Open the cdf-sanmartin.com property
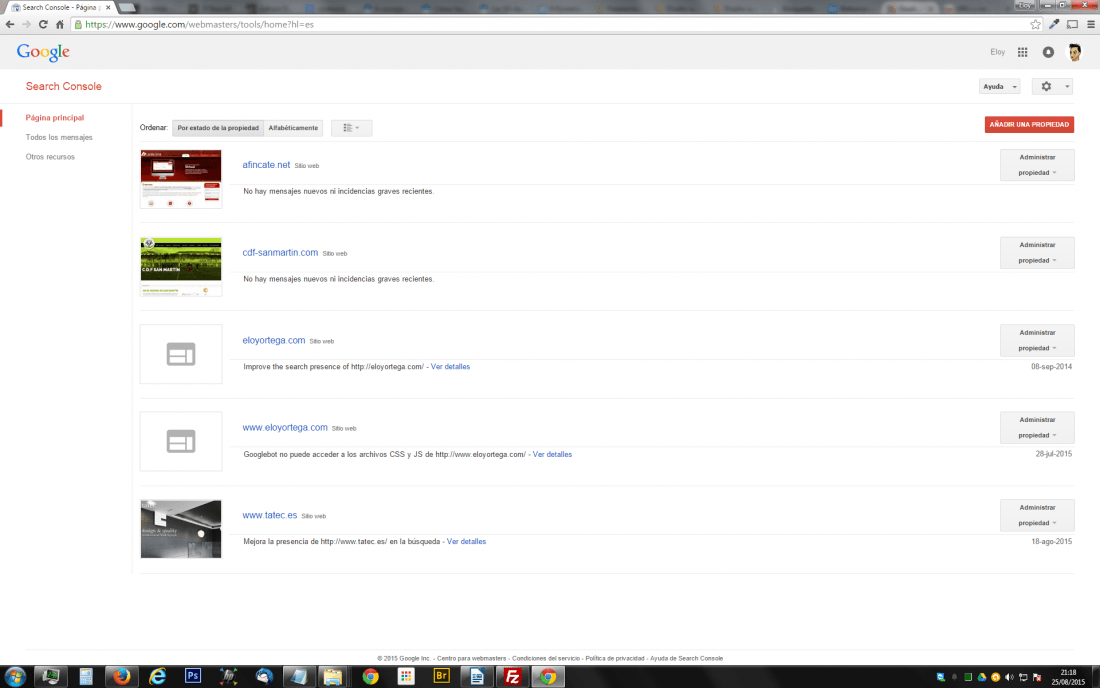The height and width of the screenshot is (688, 1100). click(x=280, y=252)
